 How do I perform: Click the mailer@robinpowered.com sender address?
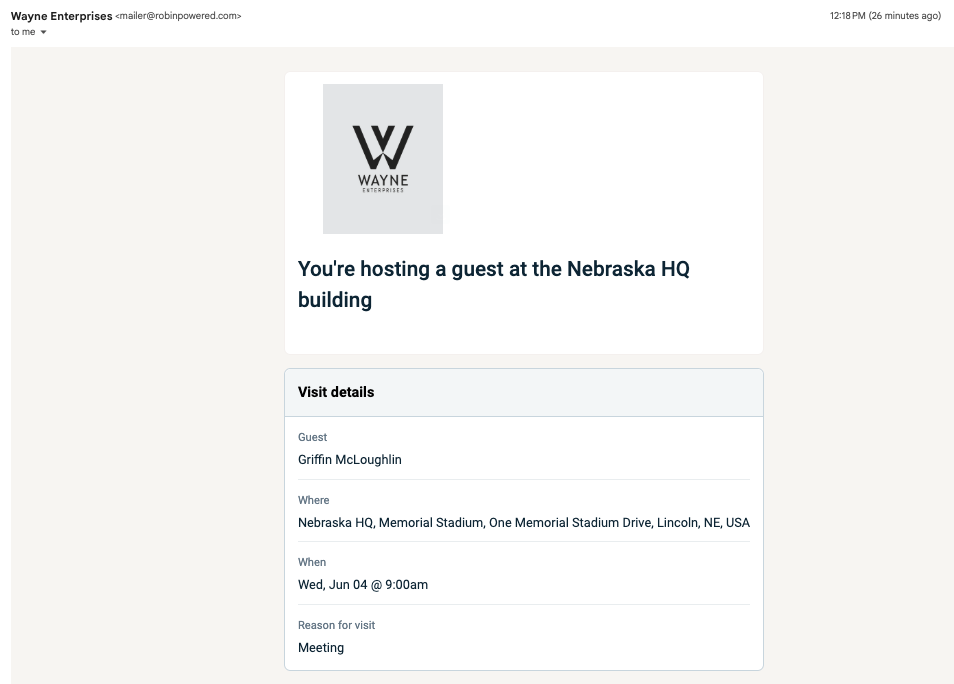click(178, 16)
